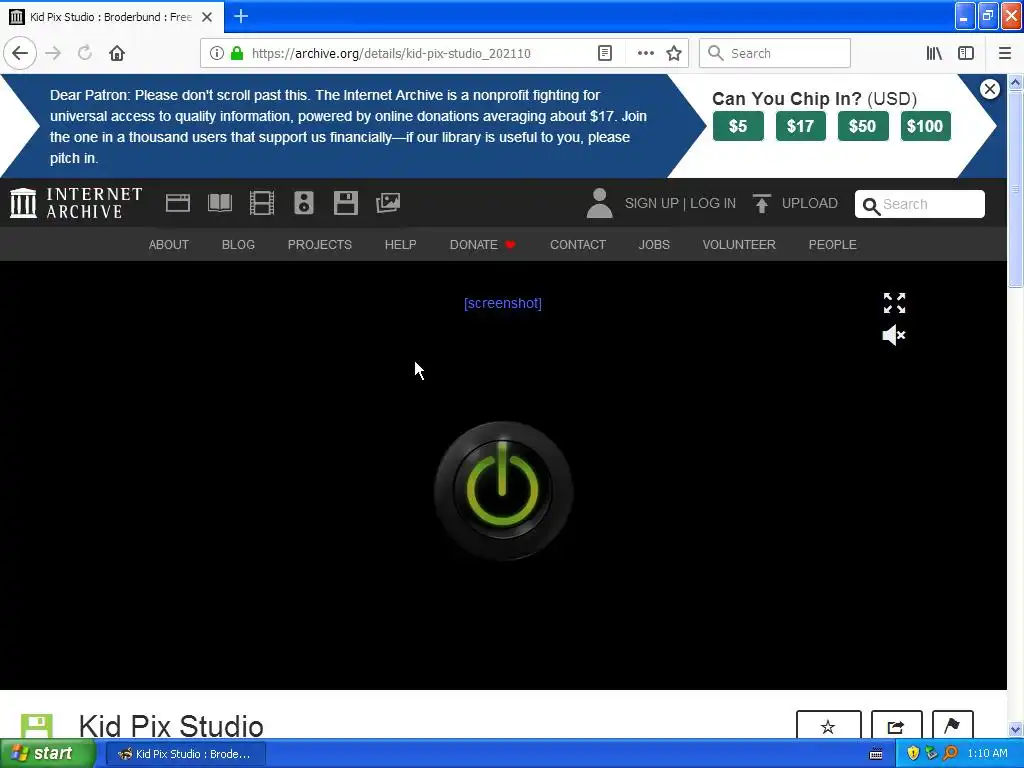The height and width of the screenshot is (768, 1024).
Task: Click the LOG IN link
Action: pos(713,203)
